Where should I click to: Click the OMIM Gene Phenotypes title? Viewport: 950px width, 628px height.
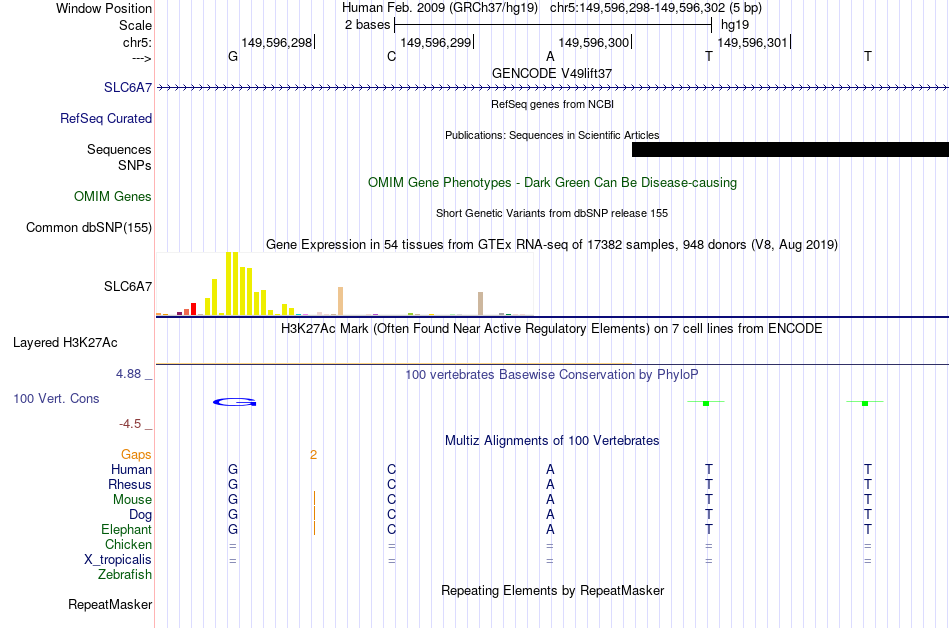click(x=552, y=182)
